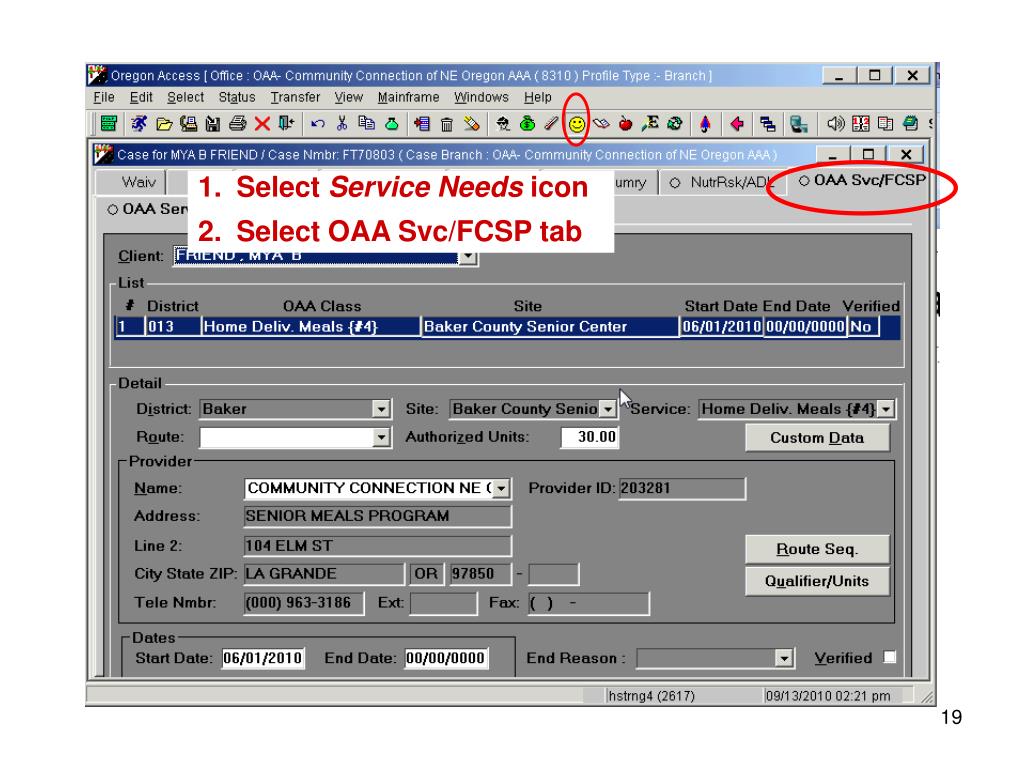
Task: Click the Baker County Senior Center cell
Action: pos(550,327)
